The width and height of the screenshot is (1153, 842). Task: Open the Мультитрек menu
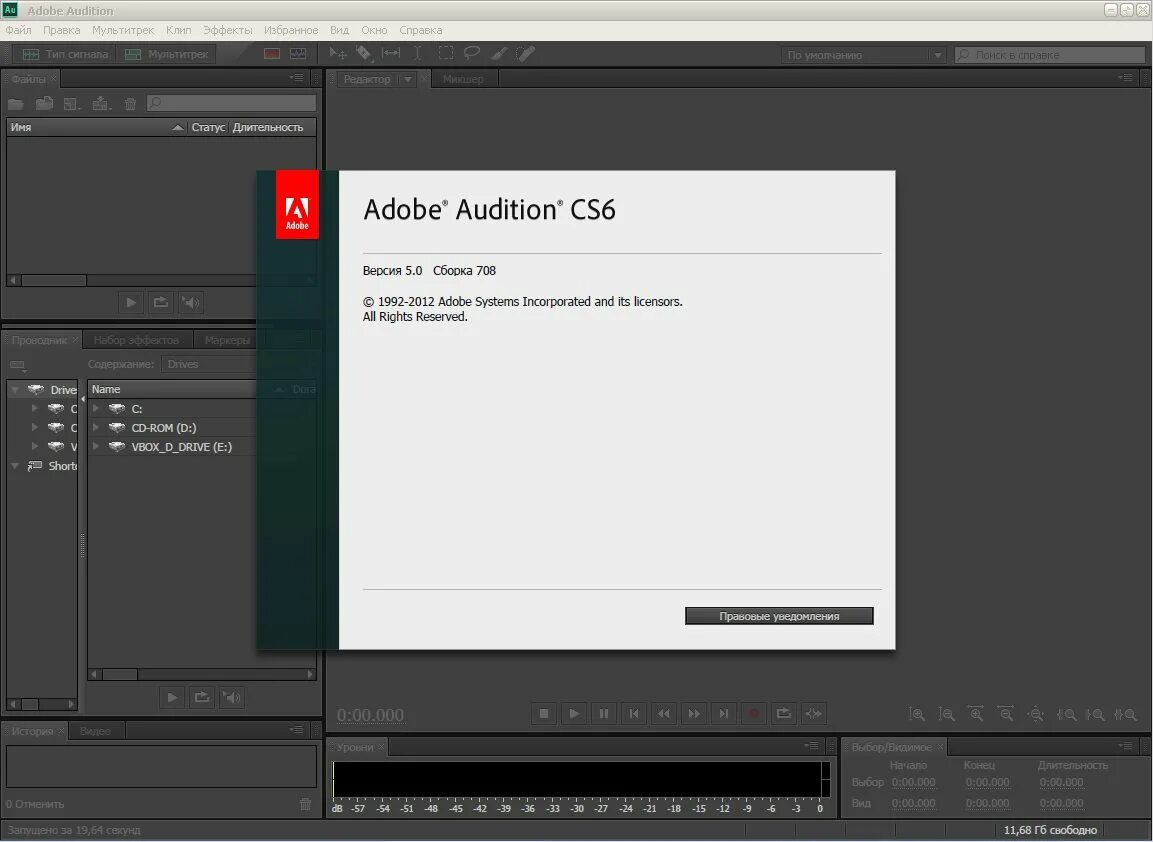click(123, 30)
